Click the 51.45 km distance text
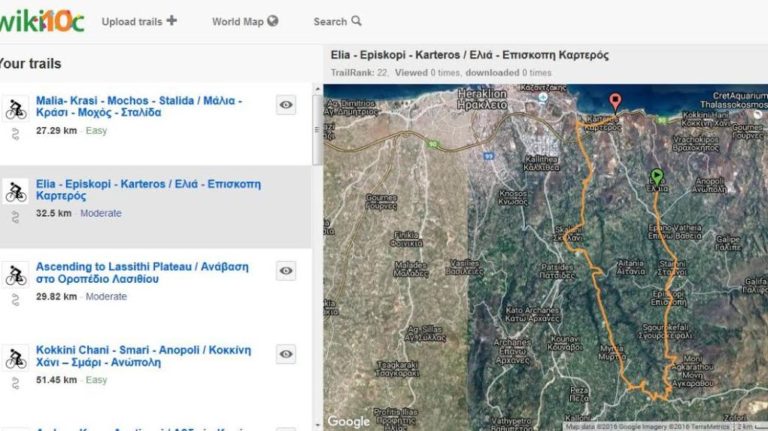Screen dimensions: 768x431 56,380
